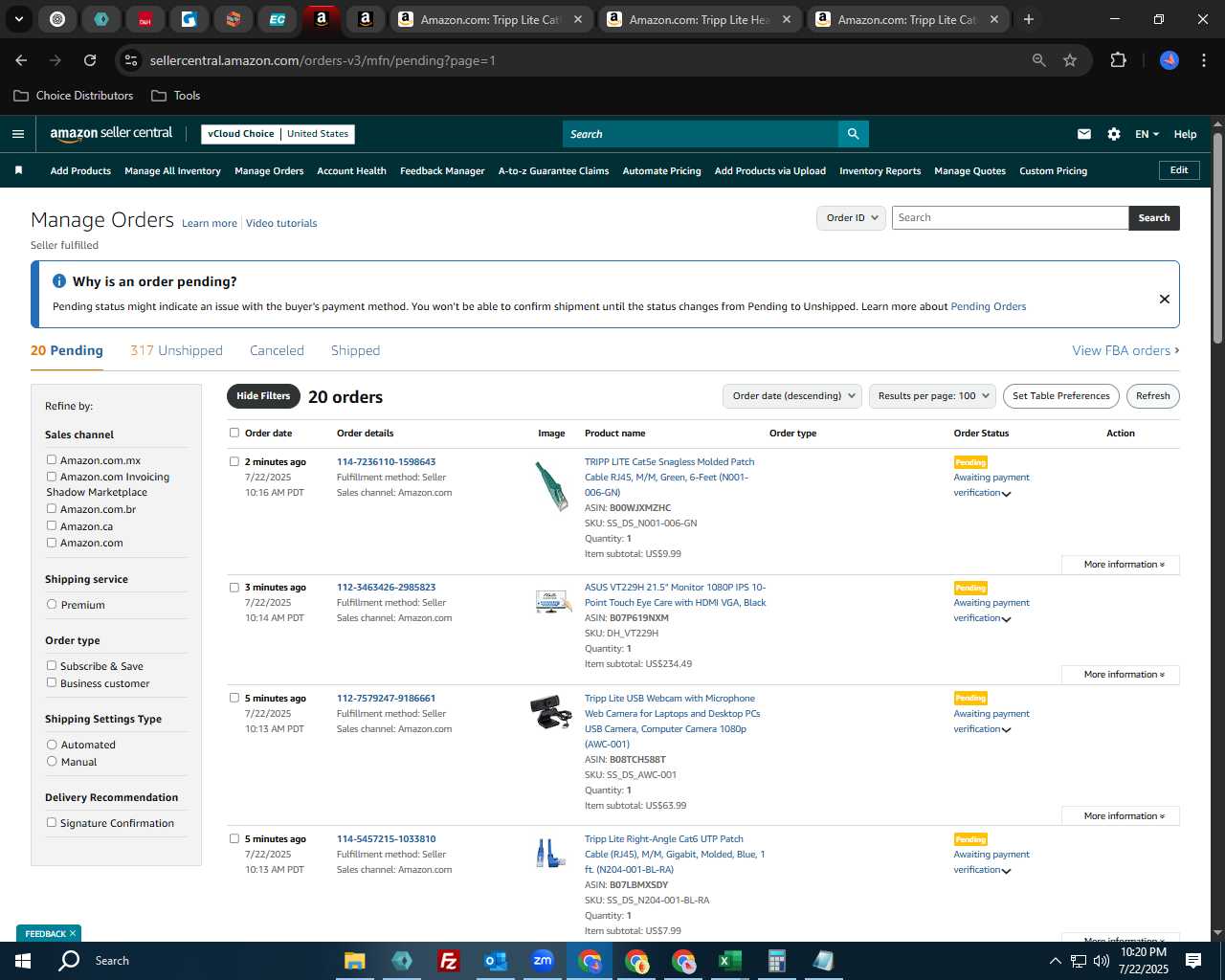The width and height of the screenshot is (1225, 980).
Task: Open Chrome three-dot menu
Action: point(1202,60)
